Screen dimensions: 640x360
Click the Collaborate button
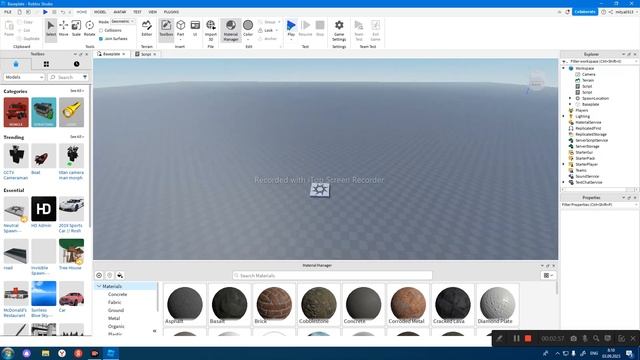click(x=584, y=12)
